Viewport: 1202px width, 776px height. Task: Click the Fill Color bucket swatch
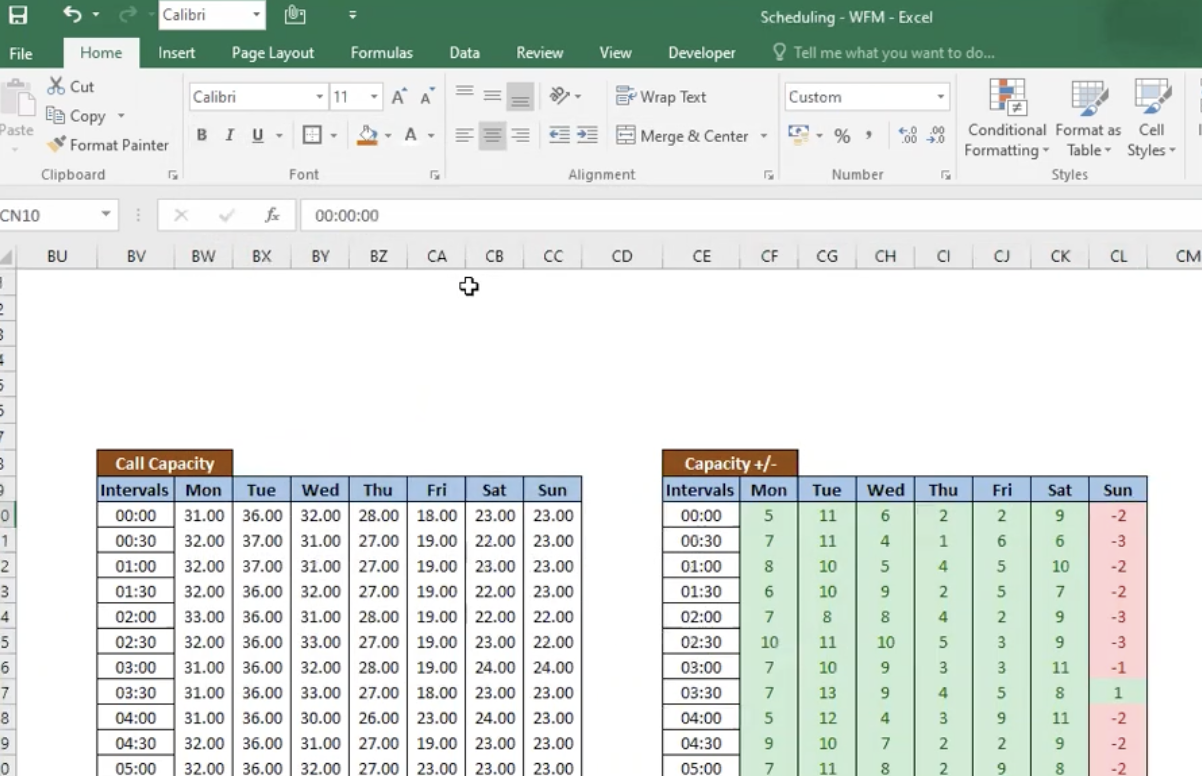[368, 135]
